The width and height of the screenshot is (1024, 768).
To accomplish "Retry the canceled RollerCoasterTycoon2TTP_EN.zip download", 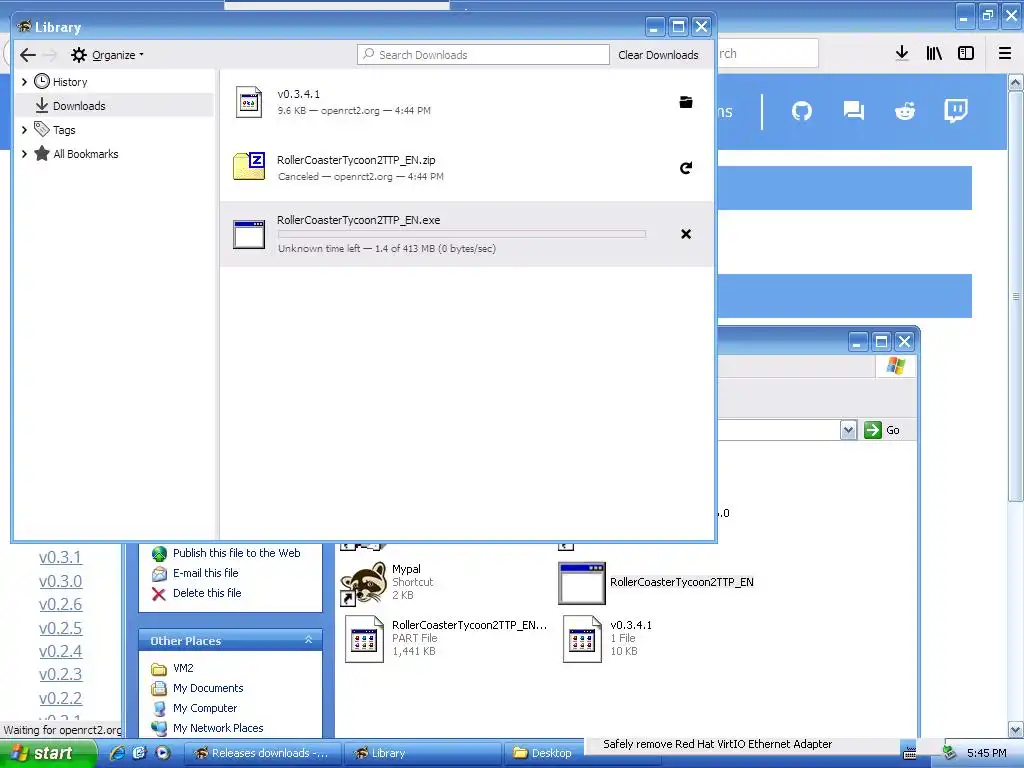I will (686, 168).
